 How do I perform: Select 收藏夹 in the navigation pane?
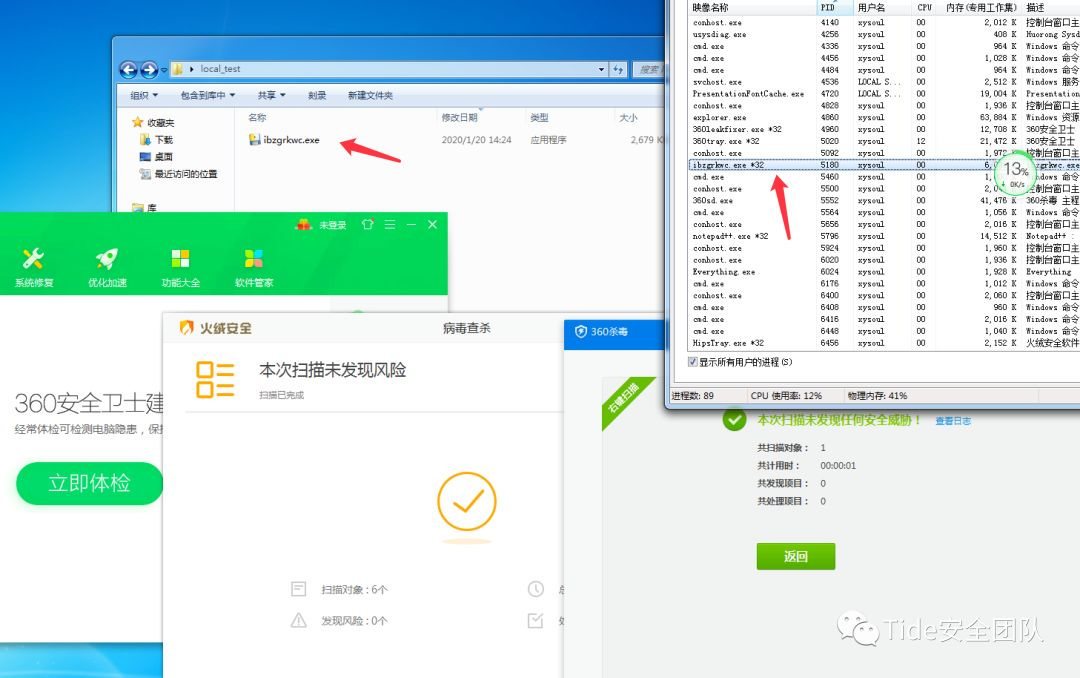pos(153,123)
